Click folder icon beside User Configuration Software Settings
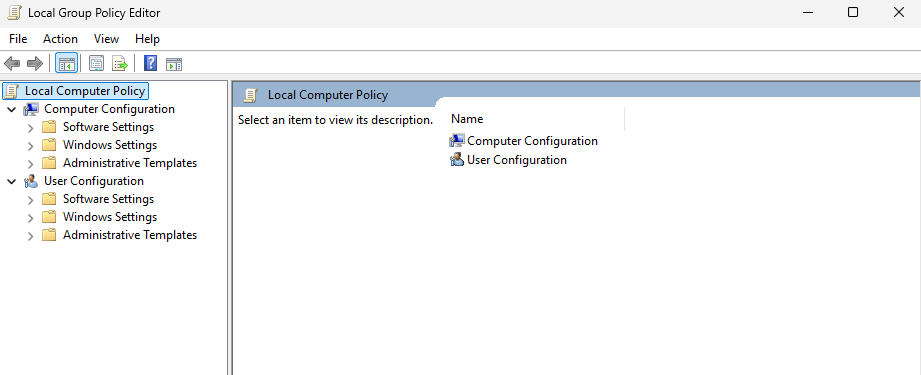Screen dimensions: 921x375 [49, 199]
